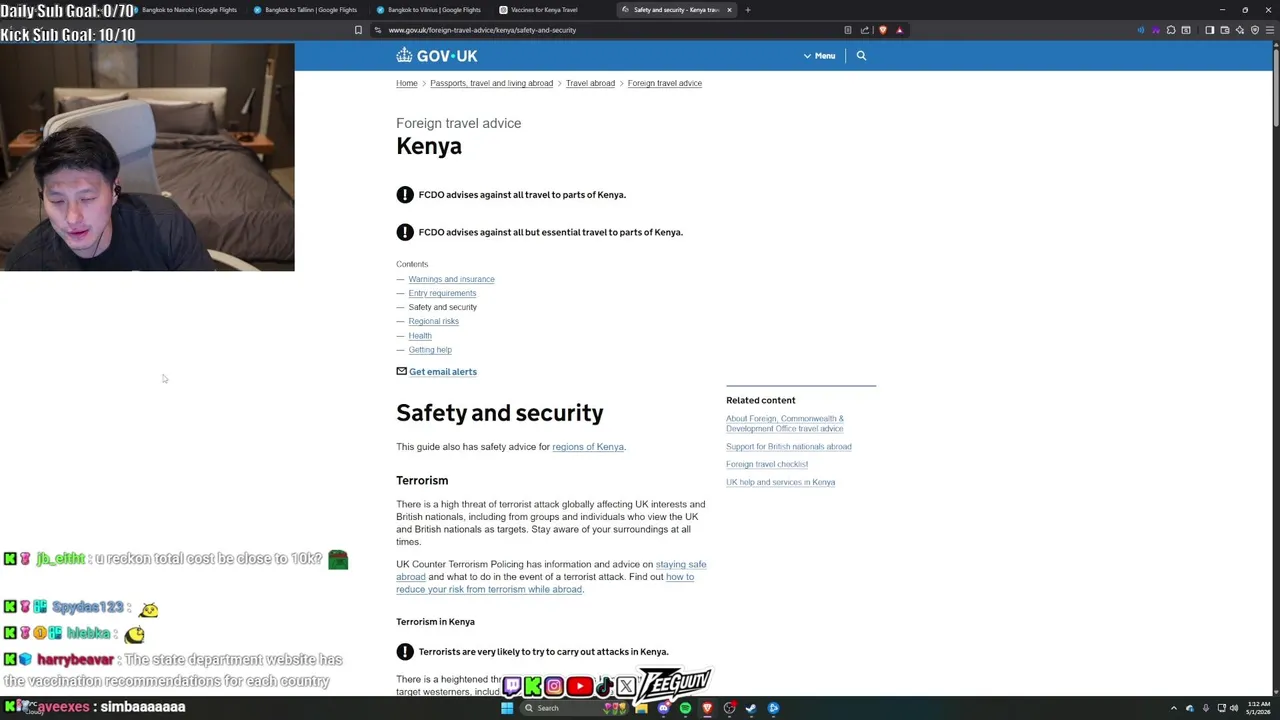Viewport: 1280px width, 720px height.
Task: Open the 'Passports, travel and living abroad' breadcrumb
Action: click(x=491, y=83)
